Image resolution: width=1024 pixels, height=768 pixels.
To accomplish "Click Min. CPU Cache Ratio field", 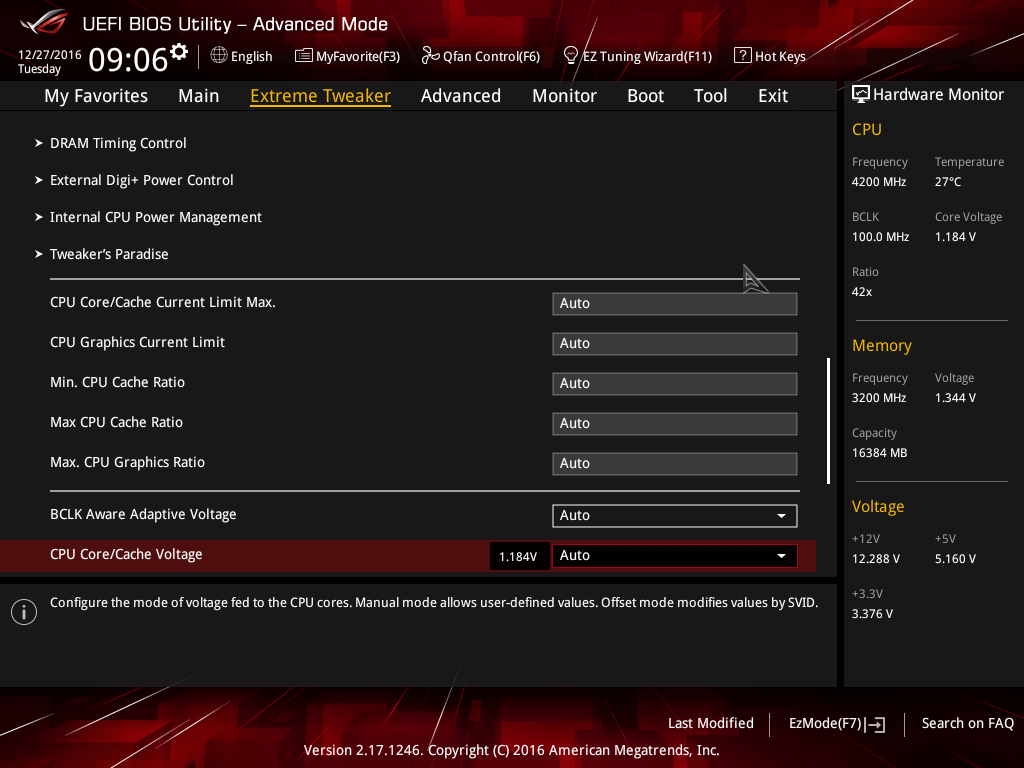I will click(675, 383).
